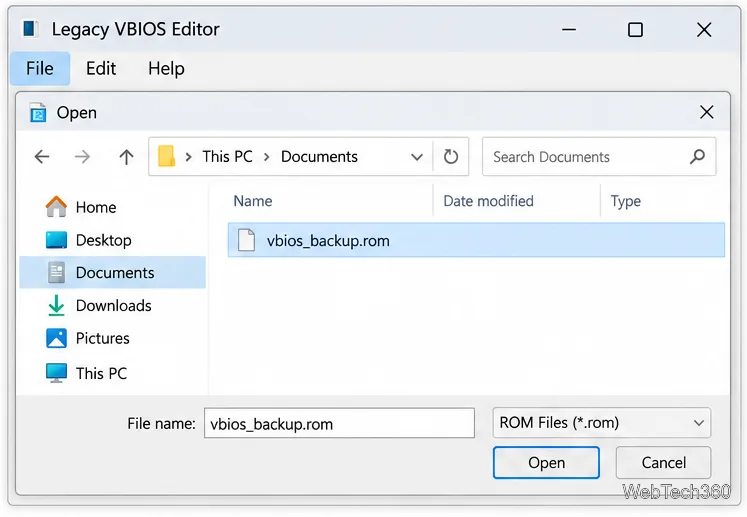Select This PC in the navigation pane
The height and width of the screenshot is (517, 747).
[x=112, y=373]
